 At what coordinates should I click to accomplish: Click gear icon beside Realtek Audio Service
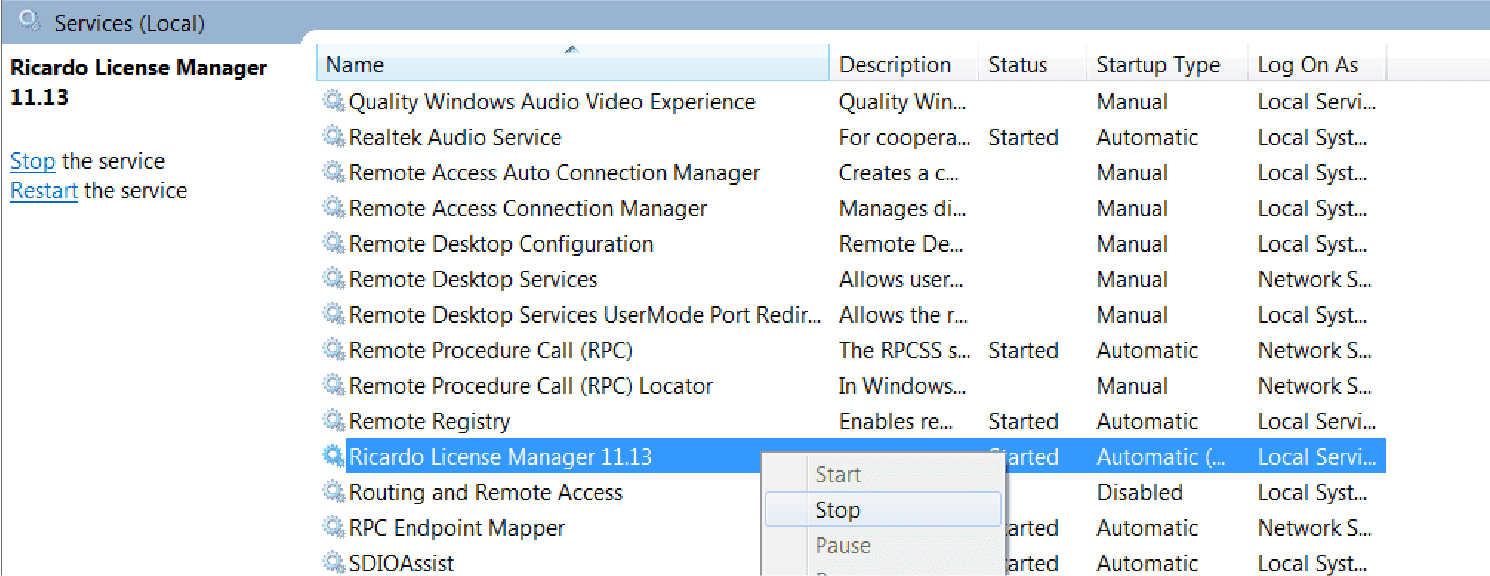coord(333,137)
